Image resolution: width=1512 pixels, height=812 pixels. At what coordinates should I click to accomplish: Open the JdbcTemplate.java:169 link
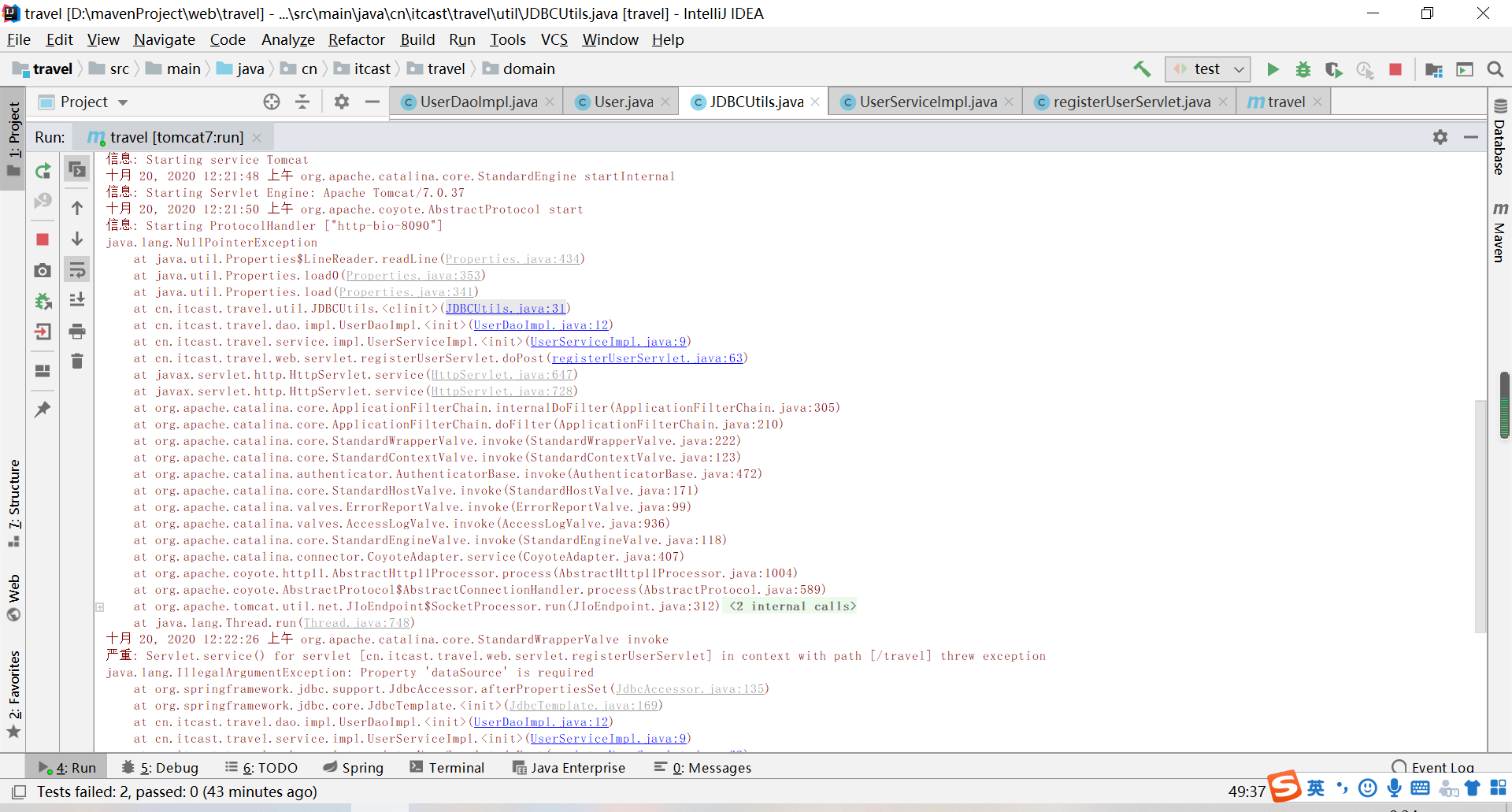584,706
